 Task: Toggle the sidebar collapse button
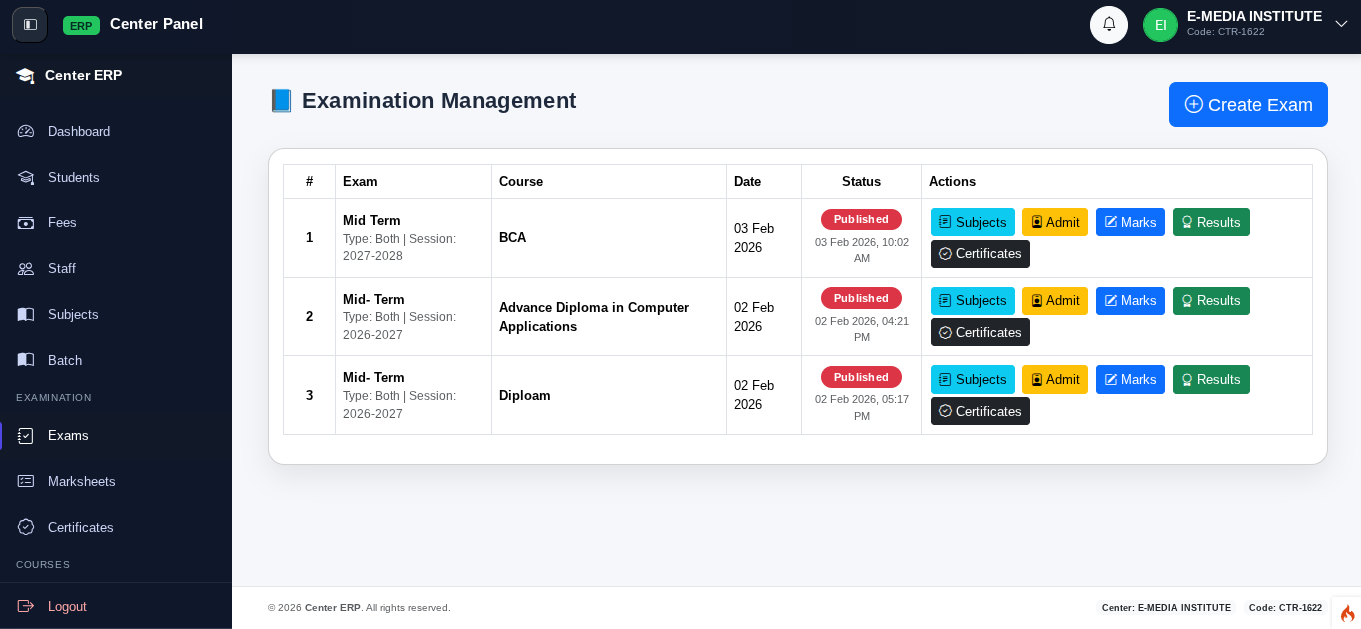click(x=30, y=24)
